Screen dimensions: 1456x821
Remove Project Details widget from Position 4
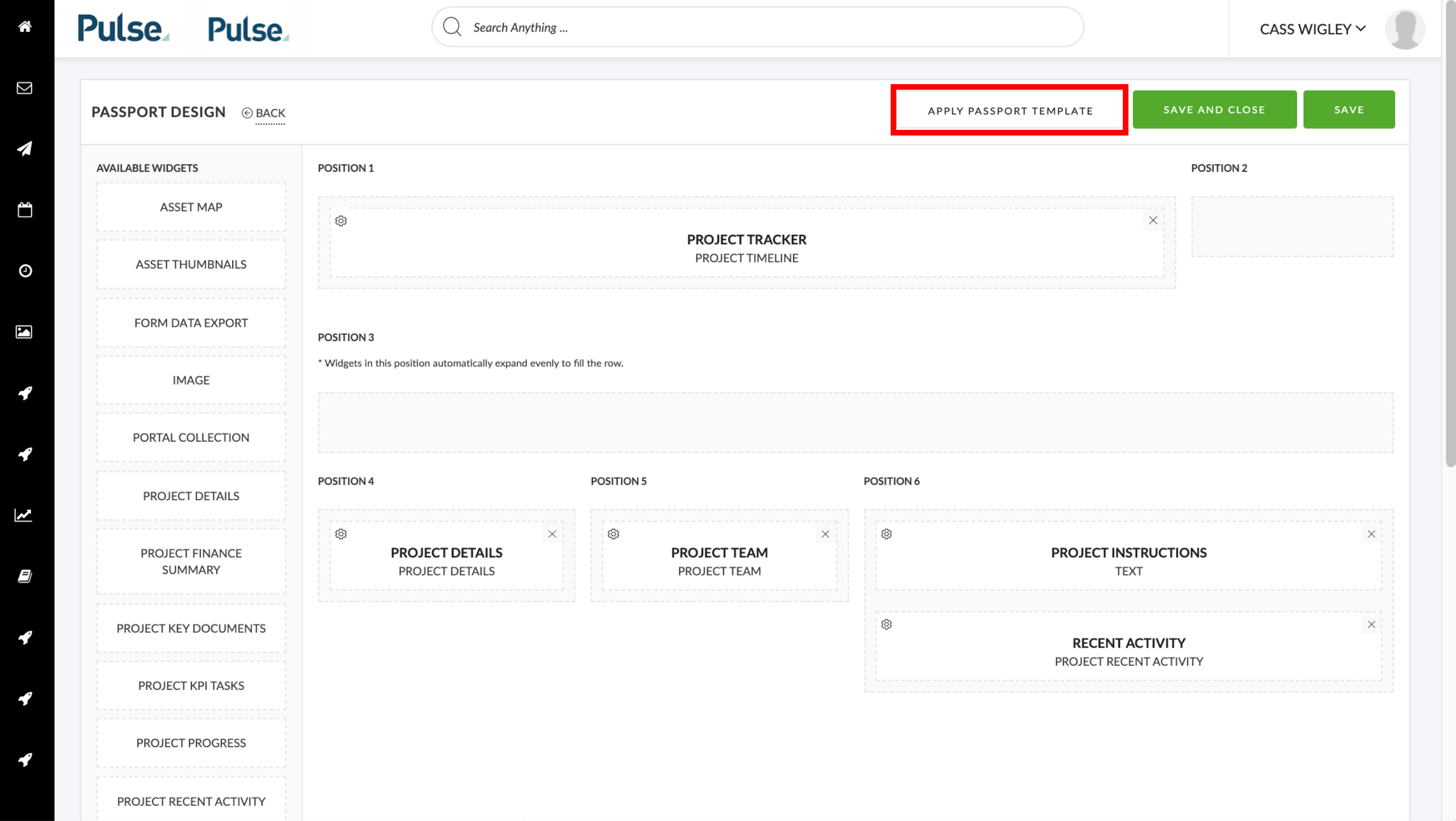pos(552,534)
